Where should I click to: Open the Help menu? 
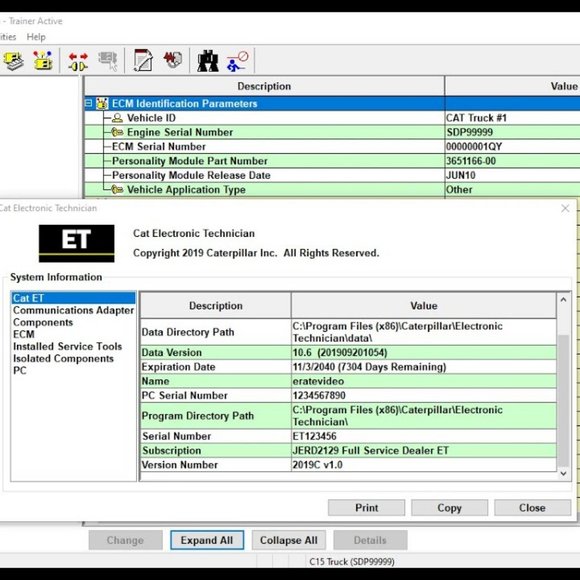pyautogui.click(x=36, y=37)
